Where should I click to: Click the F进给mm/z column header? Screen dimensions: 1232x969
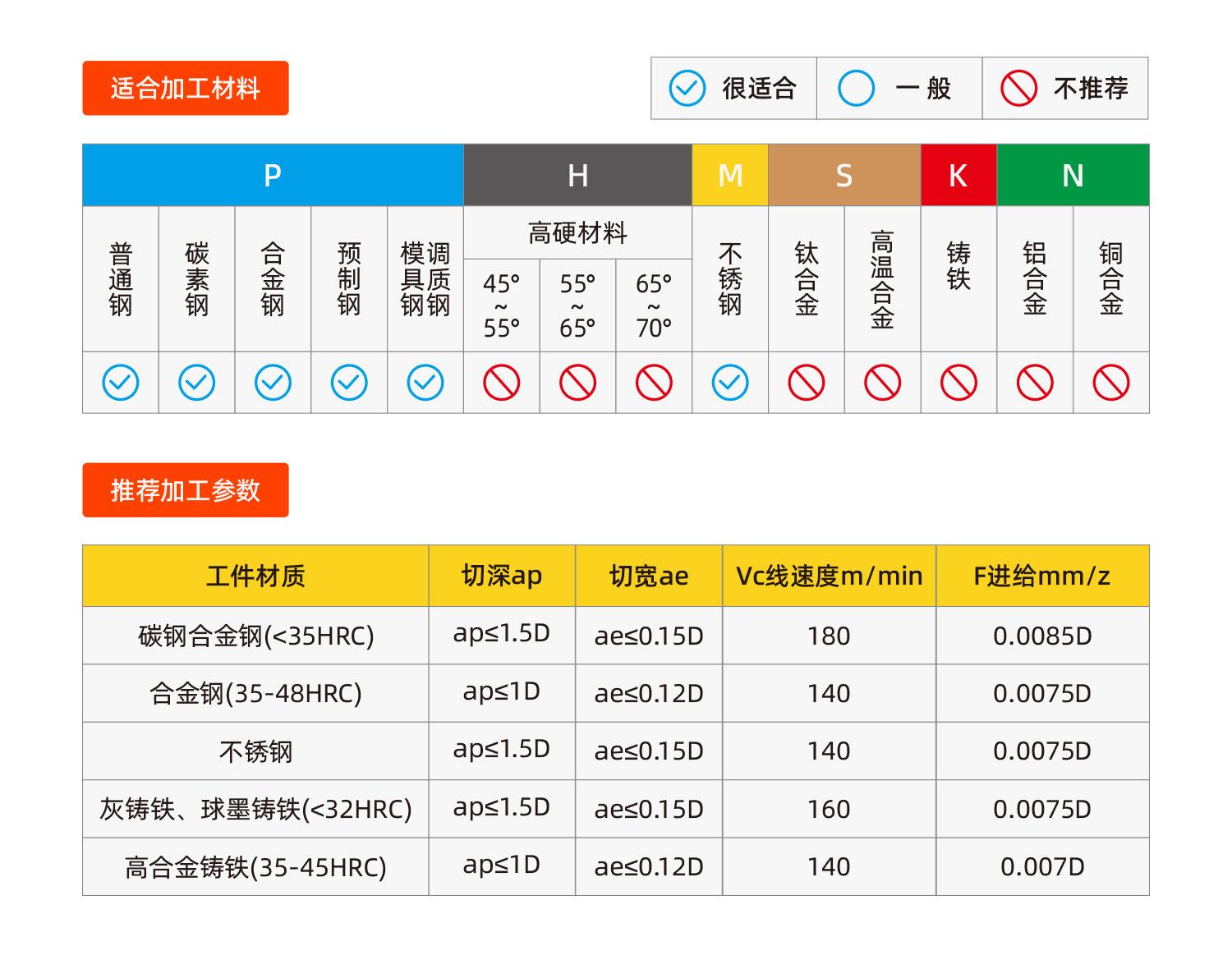click(x=1042, y=576)
